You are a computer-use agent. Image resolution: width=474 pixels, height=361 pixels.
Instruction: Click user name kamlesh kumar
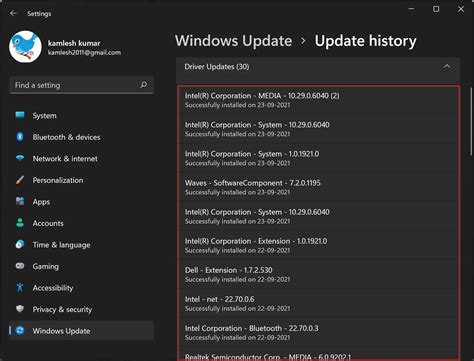[x=74, y=43]
